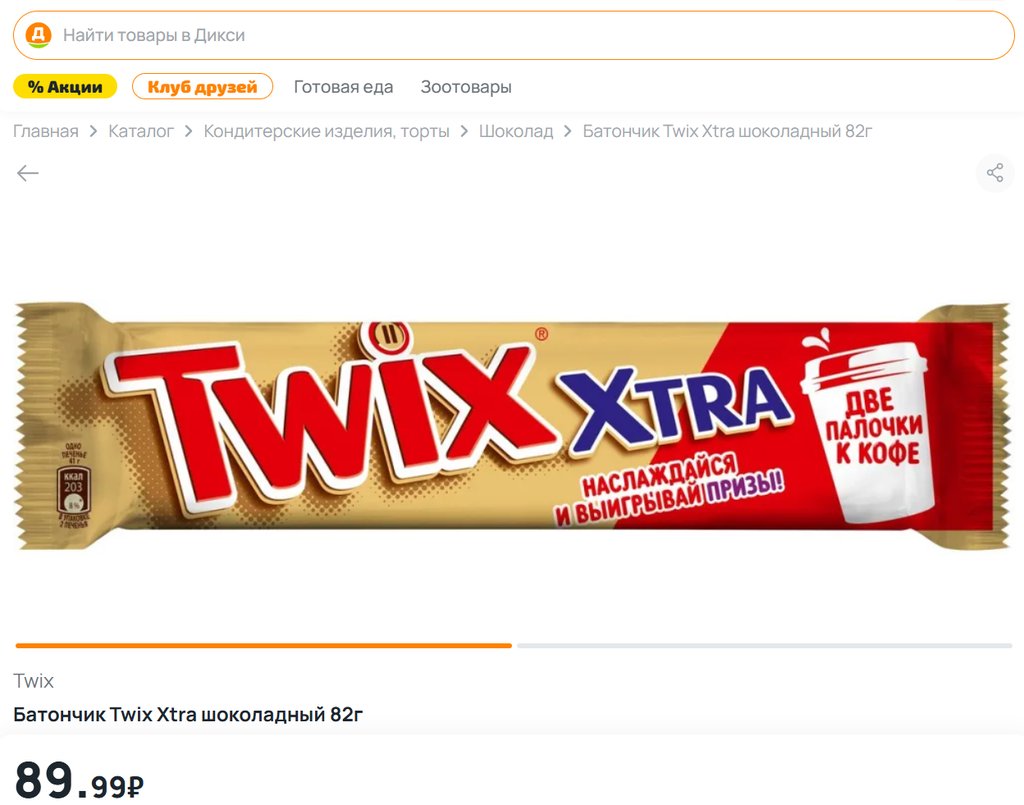Focus the Найти товары в Дикси search field
Screen dimensions: 1024x805
point(513,35)
